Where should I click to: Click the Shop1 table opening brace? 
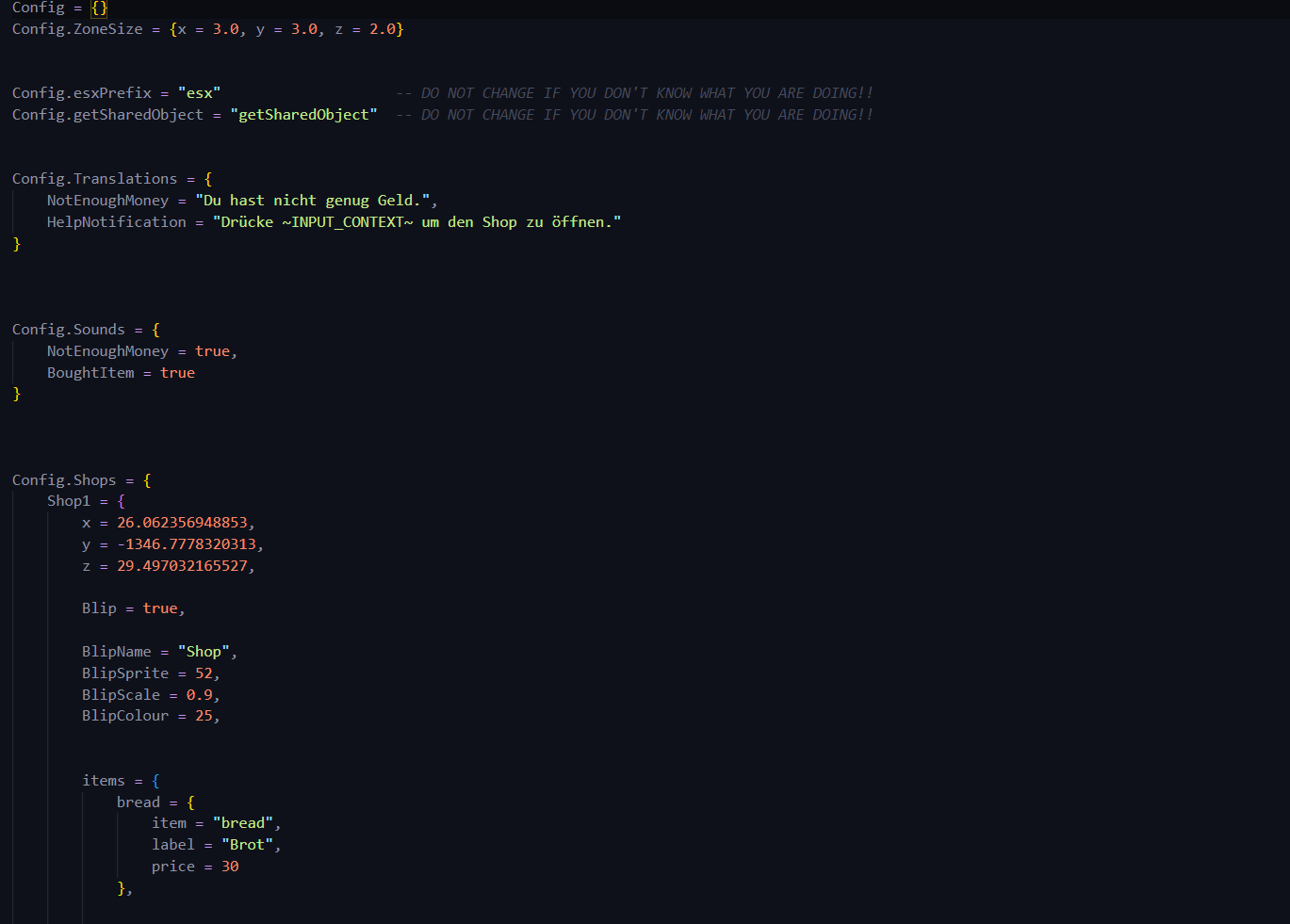click(121, 501)
